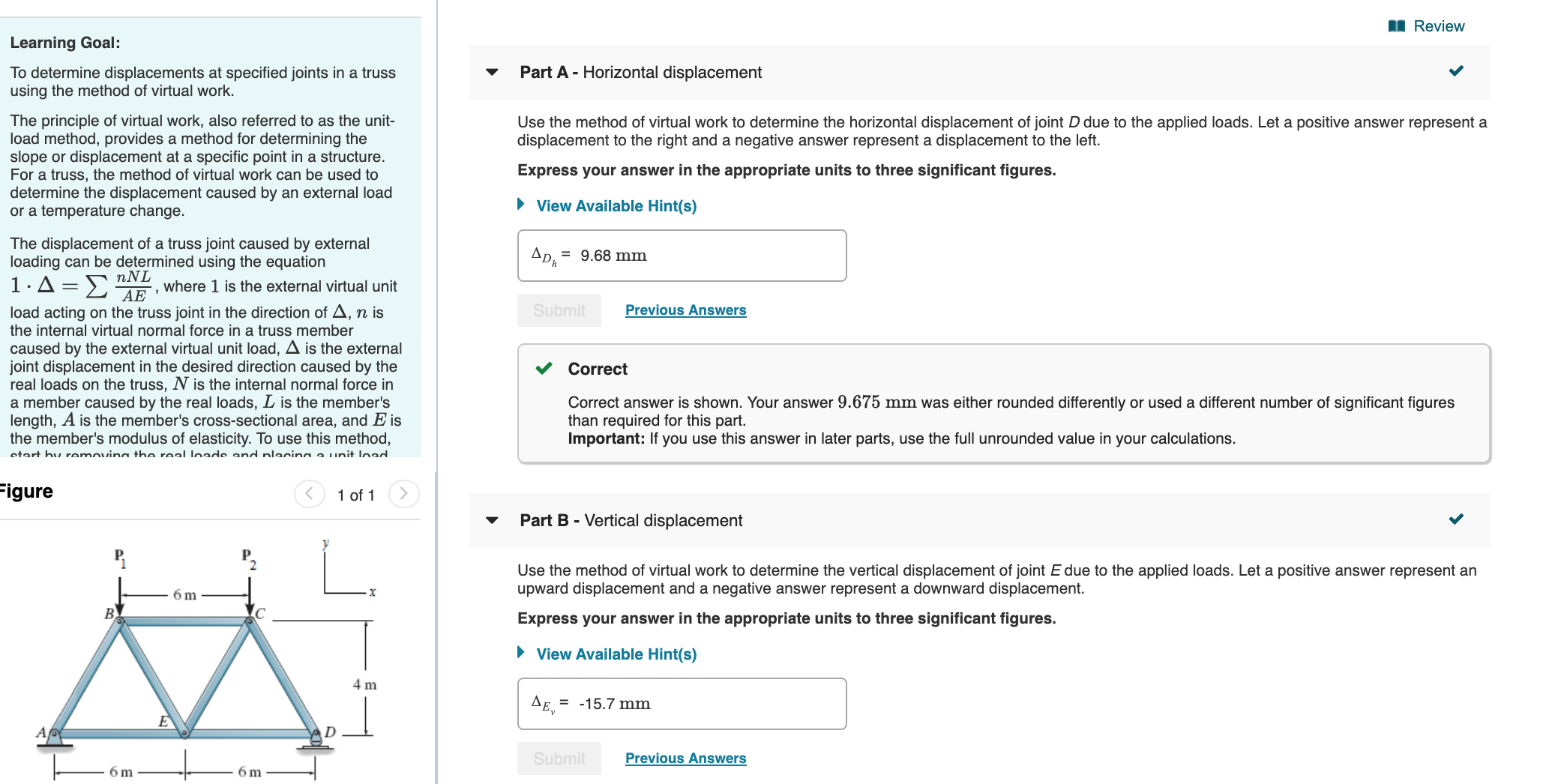This screenshot has height=784, width=1549.
Task: Collapse the Part A section triangle
Action: point(491,72)
